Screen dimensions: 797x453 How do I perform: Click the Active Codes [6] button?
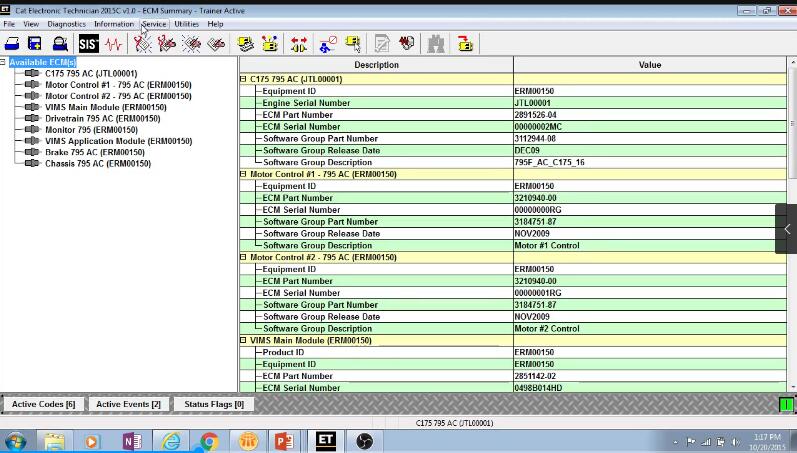click(43, 404)
